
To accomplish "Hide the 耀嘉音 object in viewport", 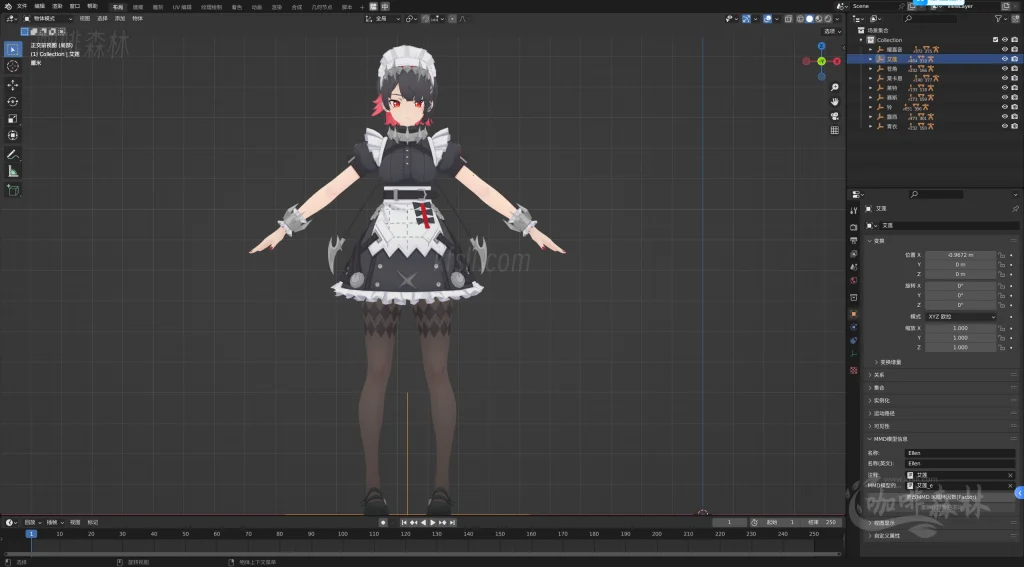I will [x=1004, y=49].
